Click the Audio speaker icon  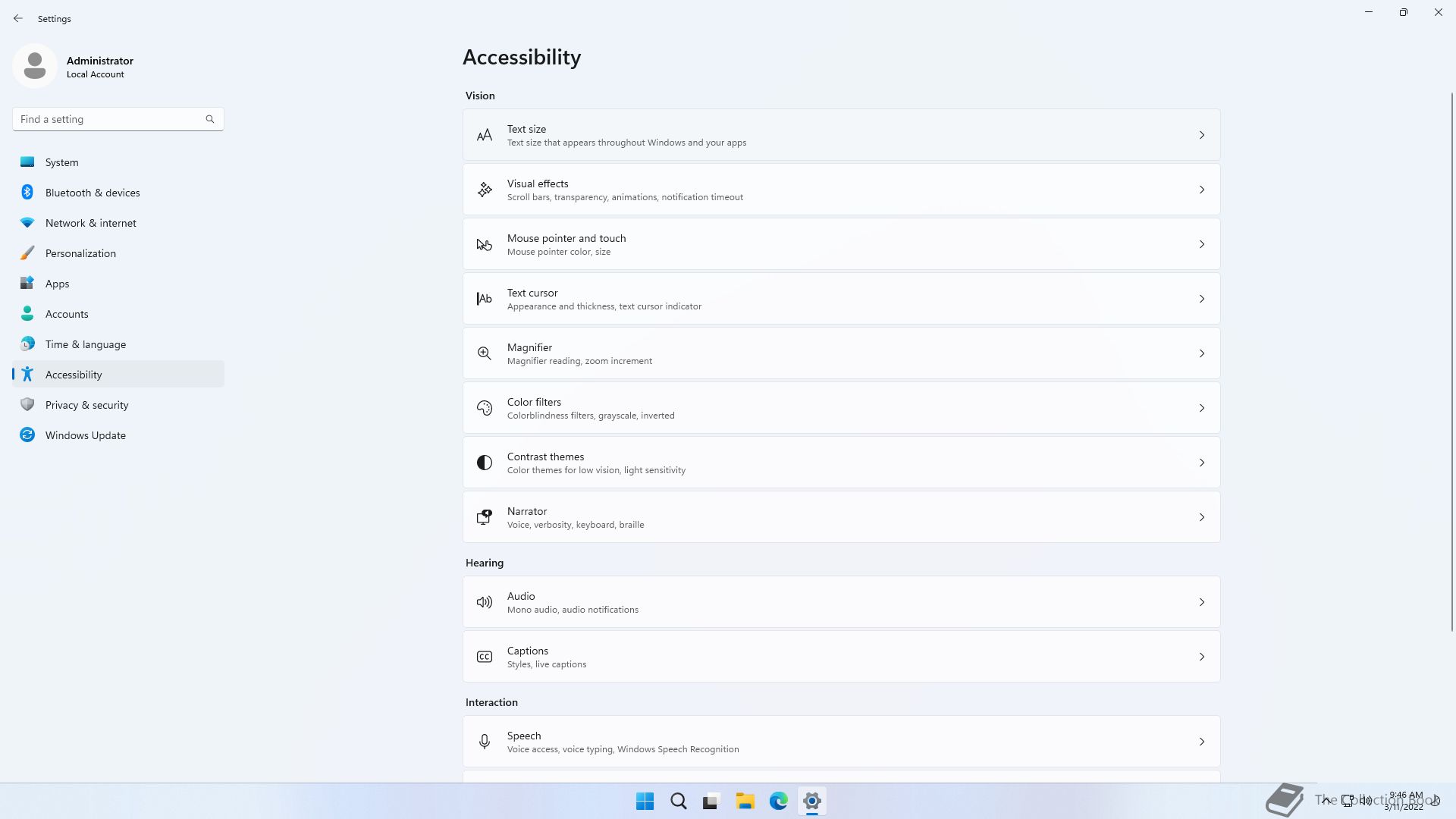[485, 602]
